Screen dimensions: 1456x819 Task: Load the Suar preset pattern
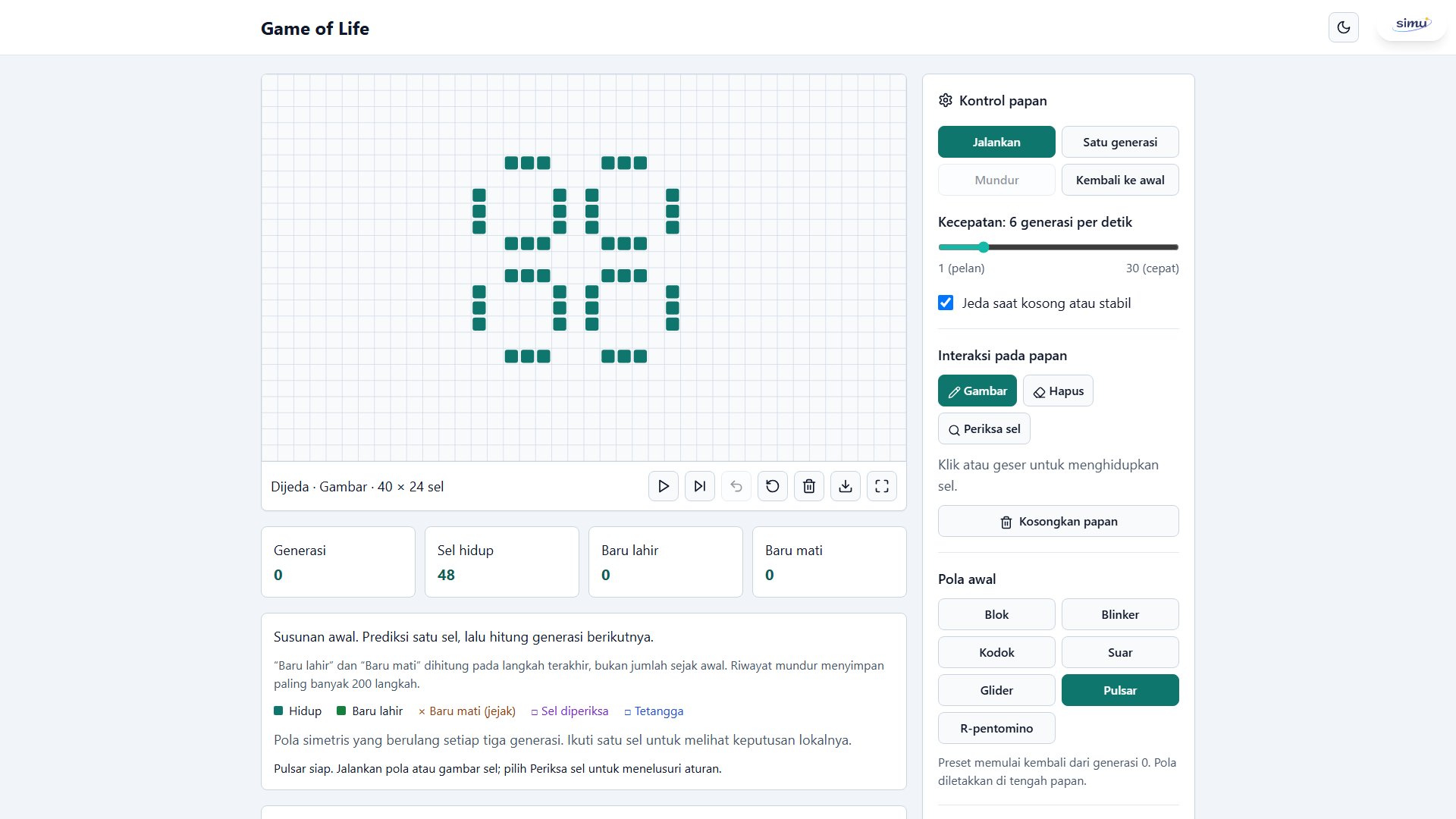click(1120, 652)
